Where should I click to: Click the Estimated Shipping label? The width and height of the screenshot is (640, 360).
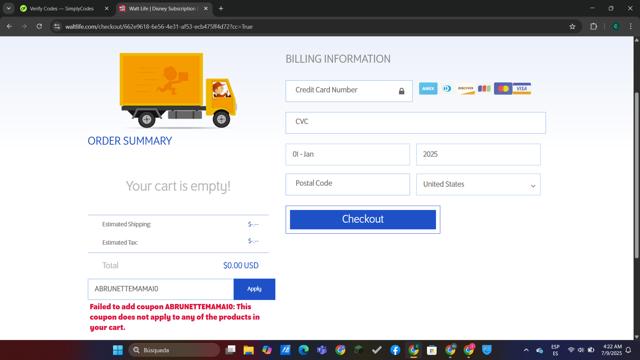(x=126, y=224)
